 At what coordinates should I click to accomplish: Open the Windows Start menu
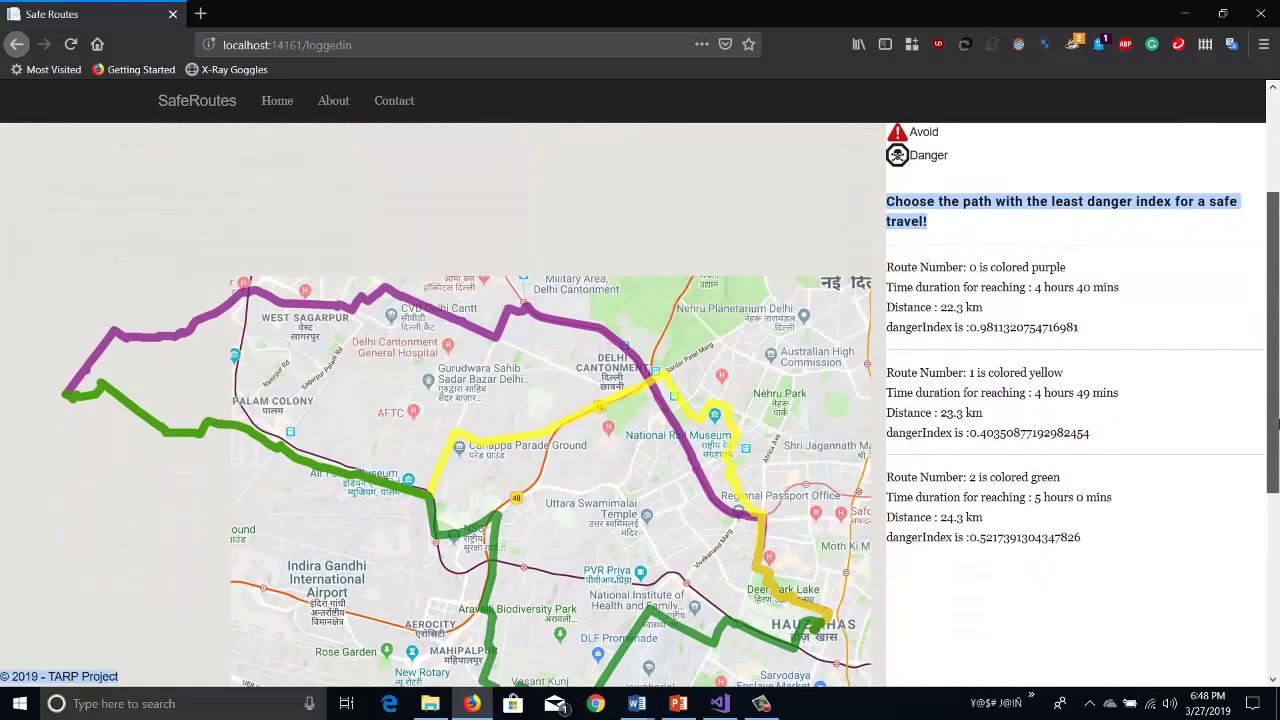click(x=19, y=703)
